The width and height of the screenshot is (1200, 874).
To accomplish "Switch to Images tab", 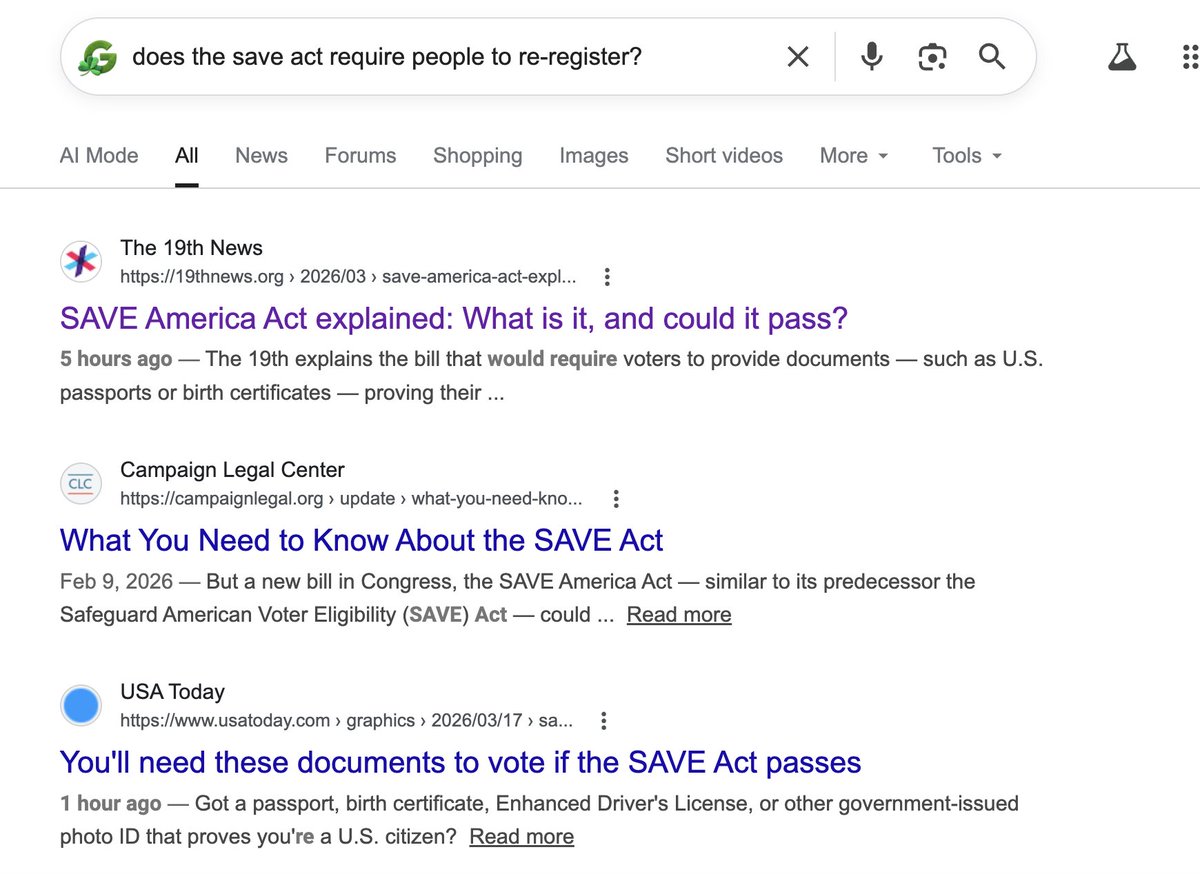I will point(594,156).
